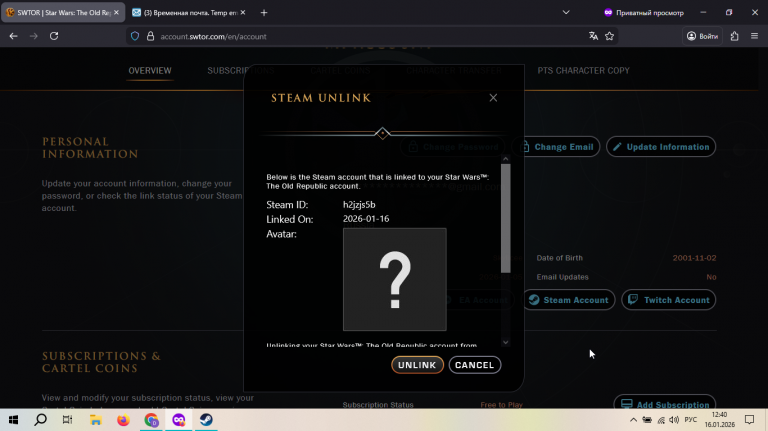Open the Windows Start menu
Image resolution: width=768 pixels, height=431 pixels.
click(x=13, y=420)
